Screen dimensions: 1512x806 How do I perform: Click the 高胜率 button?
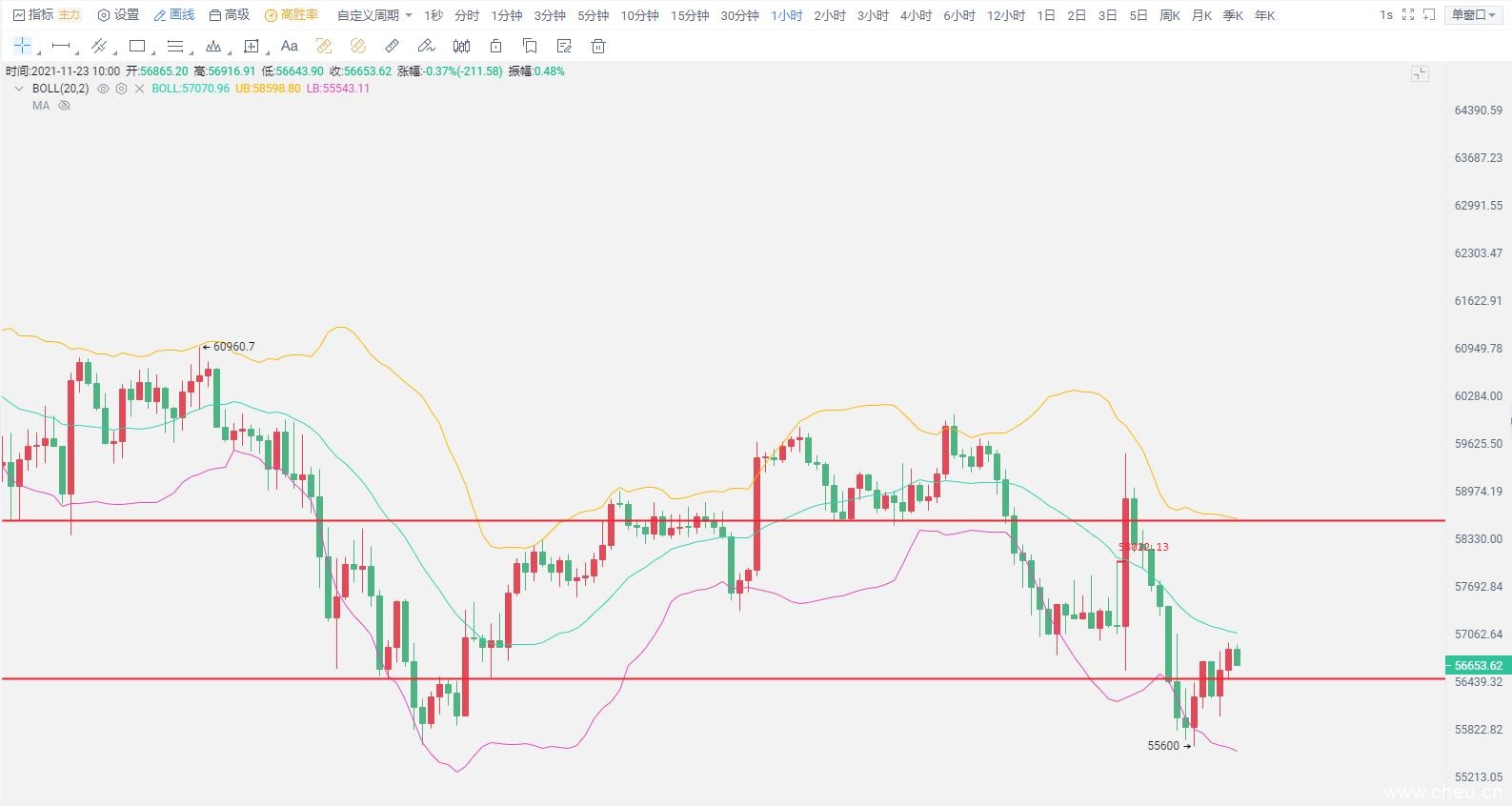tap(292, 15)
